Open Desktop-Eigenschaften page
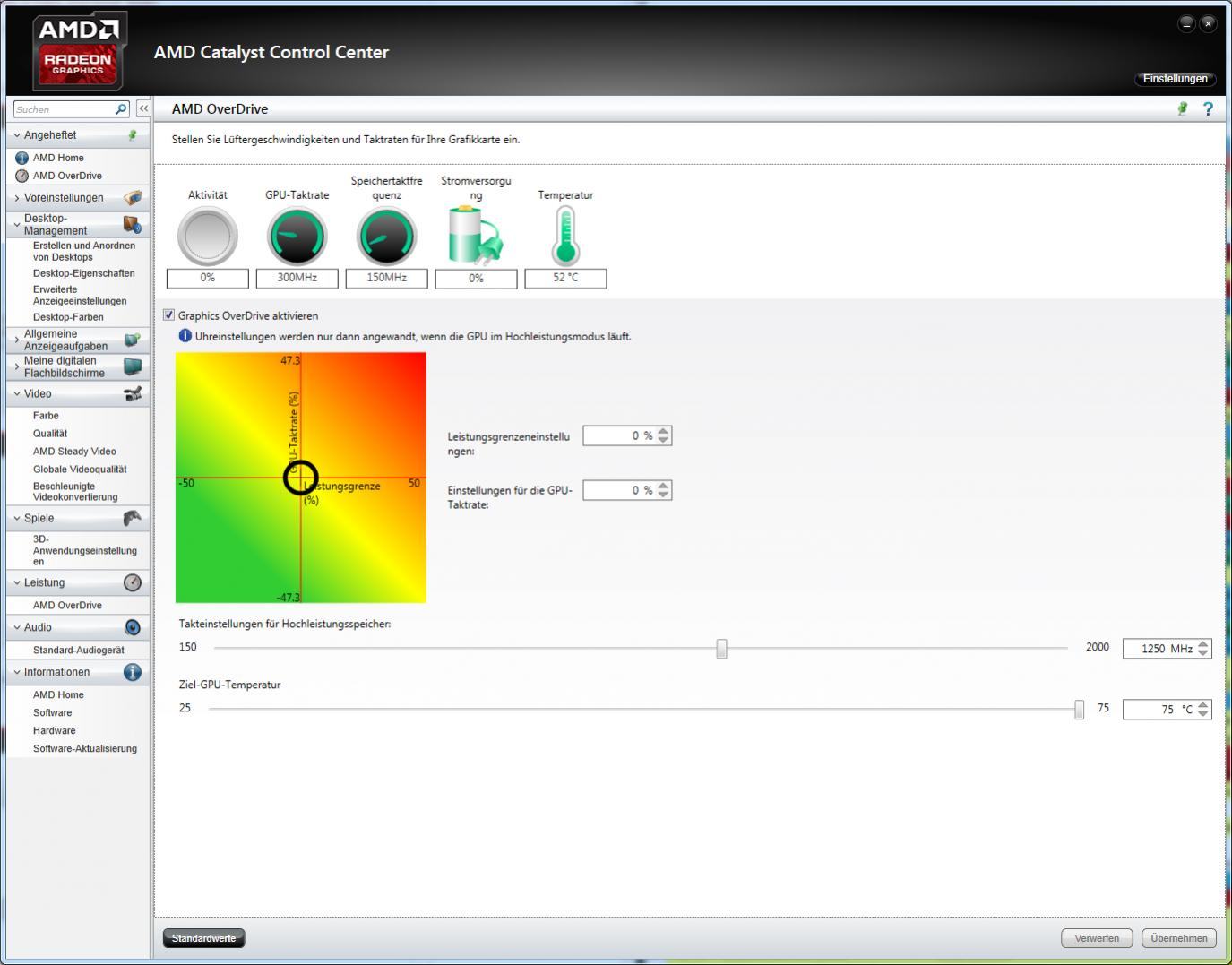Image resolution: width=1232 pixels, height=965 pixels. (x=84, y=273)
